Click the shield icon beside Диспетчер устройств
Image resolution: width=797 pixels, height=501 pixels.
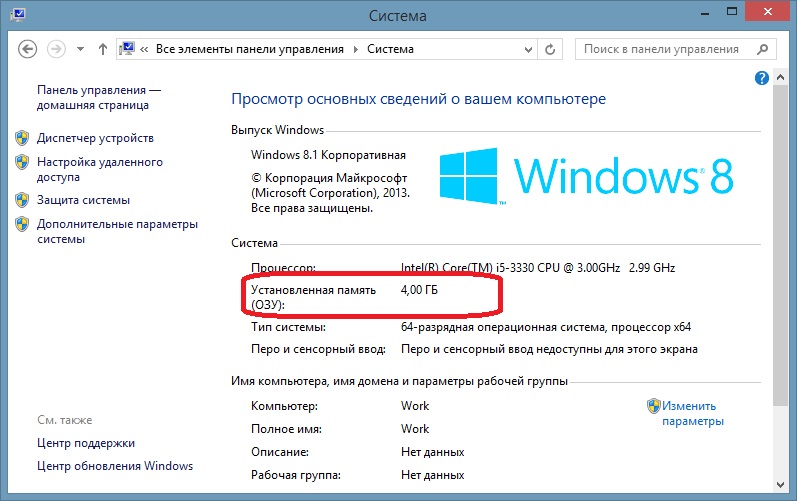click(x=22, y=138)
